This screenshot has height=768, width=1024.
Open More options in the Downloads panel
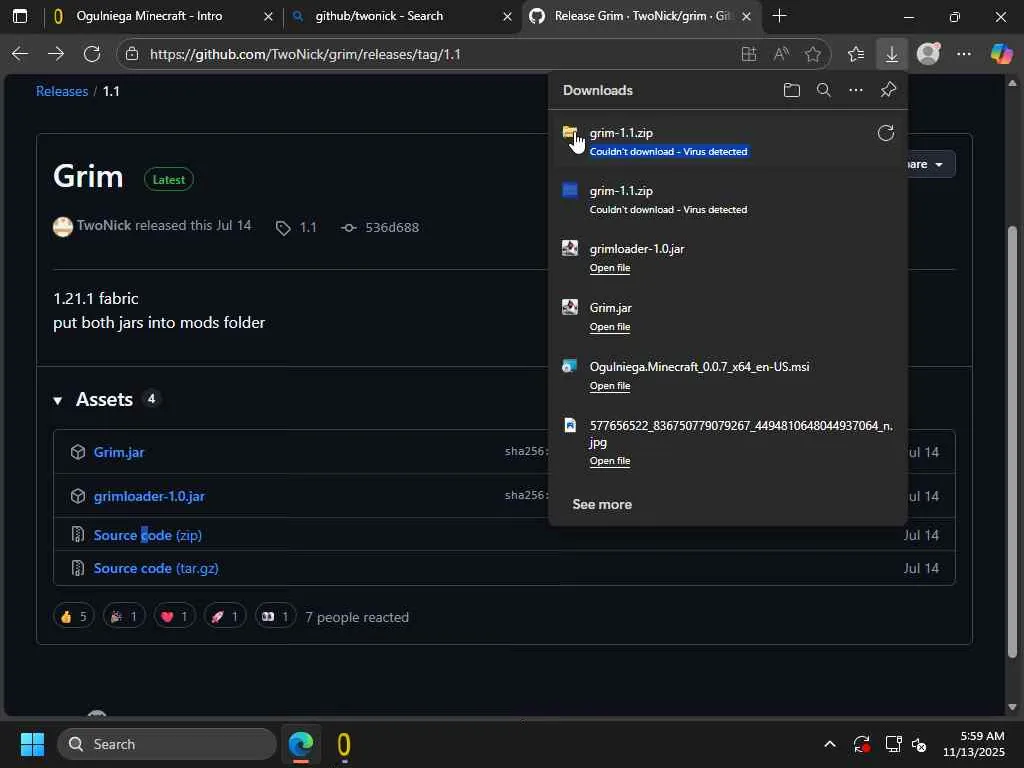(x=856, y=90)
